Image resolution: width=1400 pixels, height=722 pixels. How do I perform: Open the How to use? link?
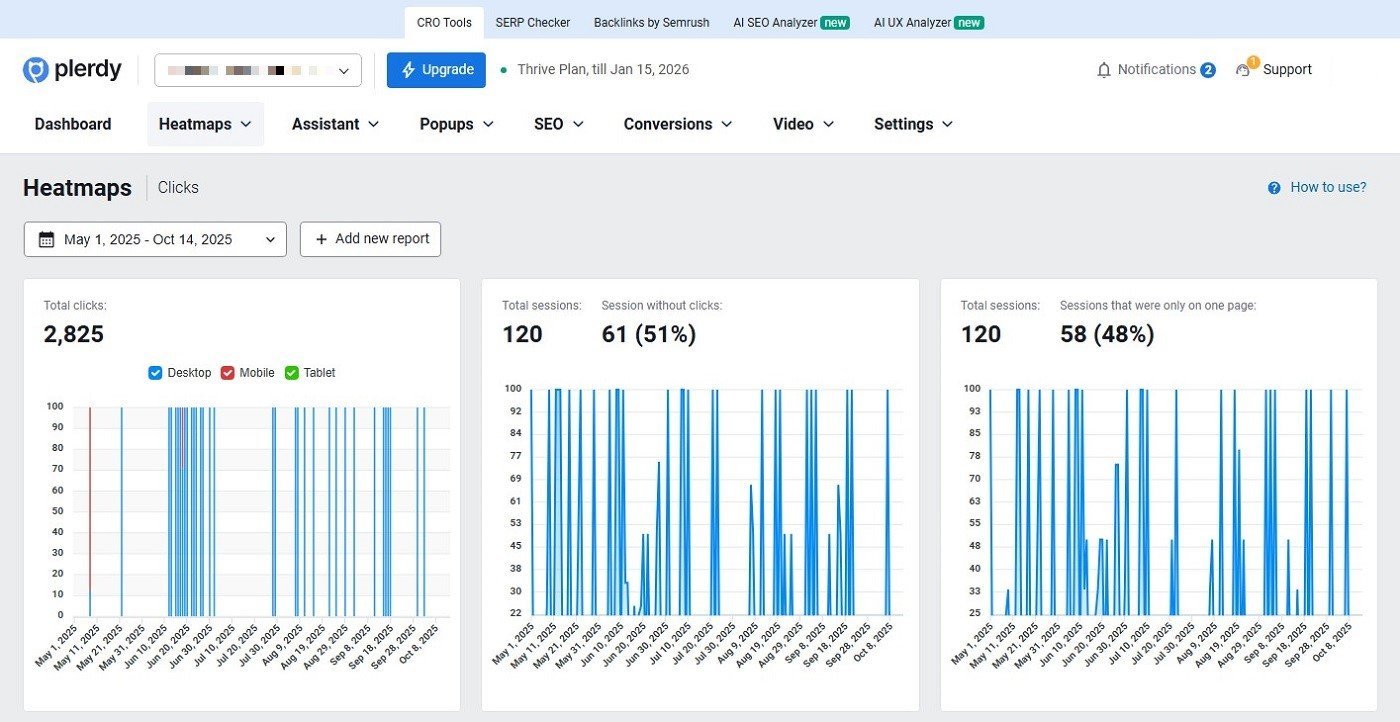tap(1328, 187)
